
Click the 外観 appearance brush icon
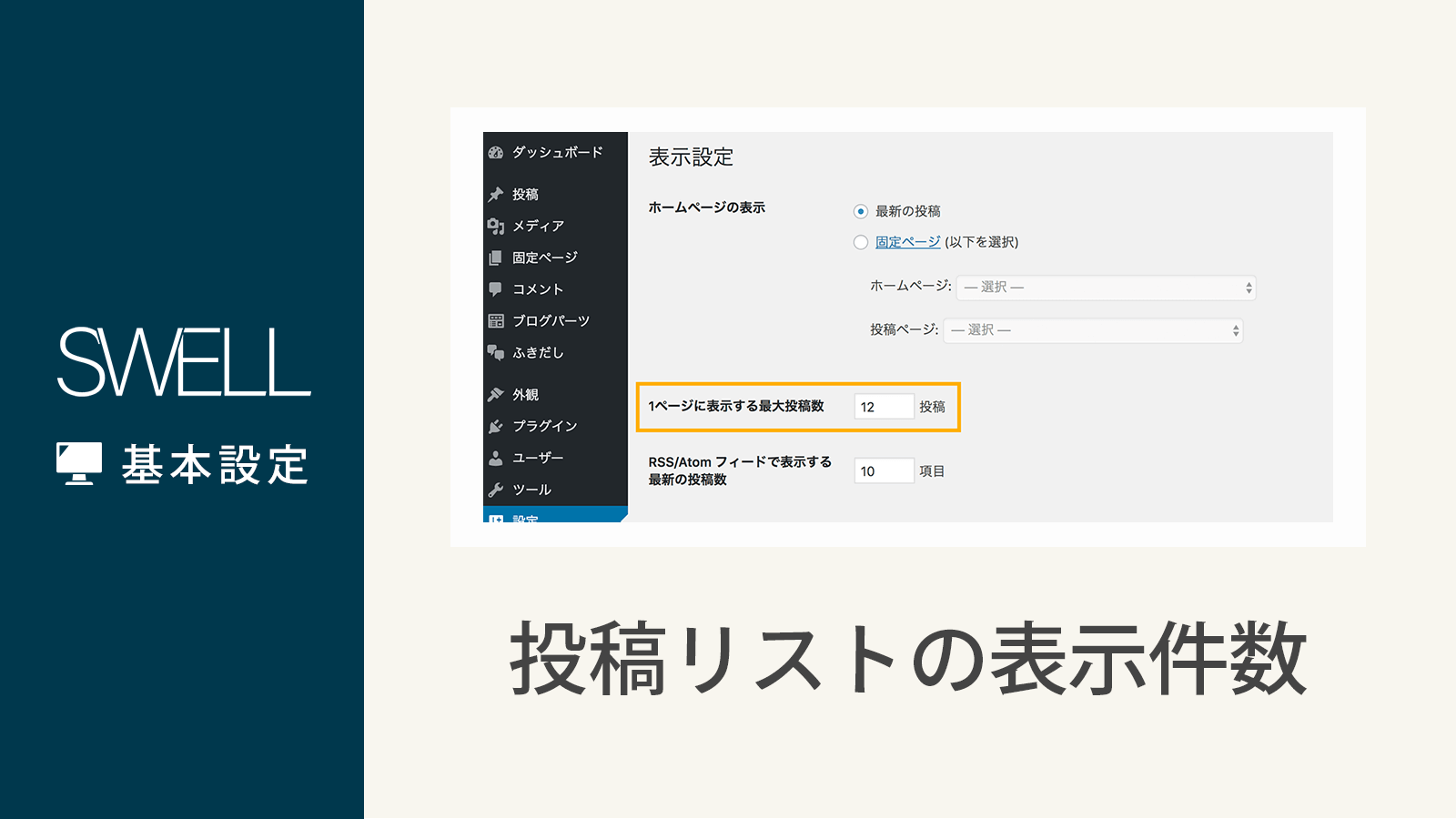tap(496, 394)
